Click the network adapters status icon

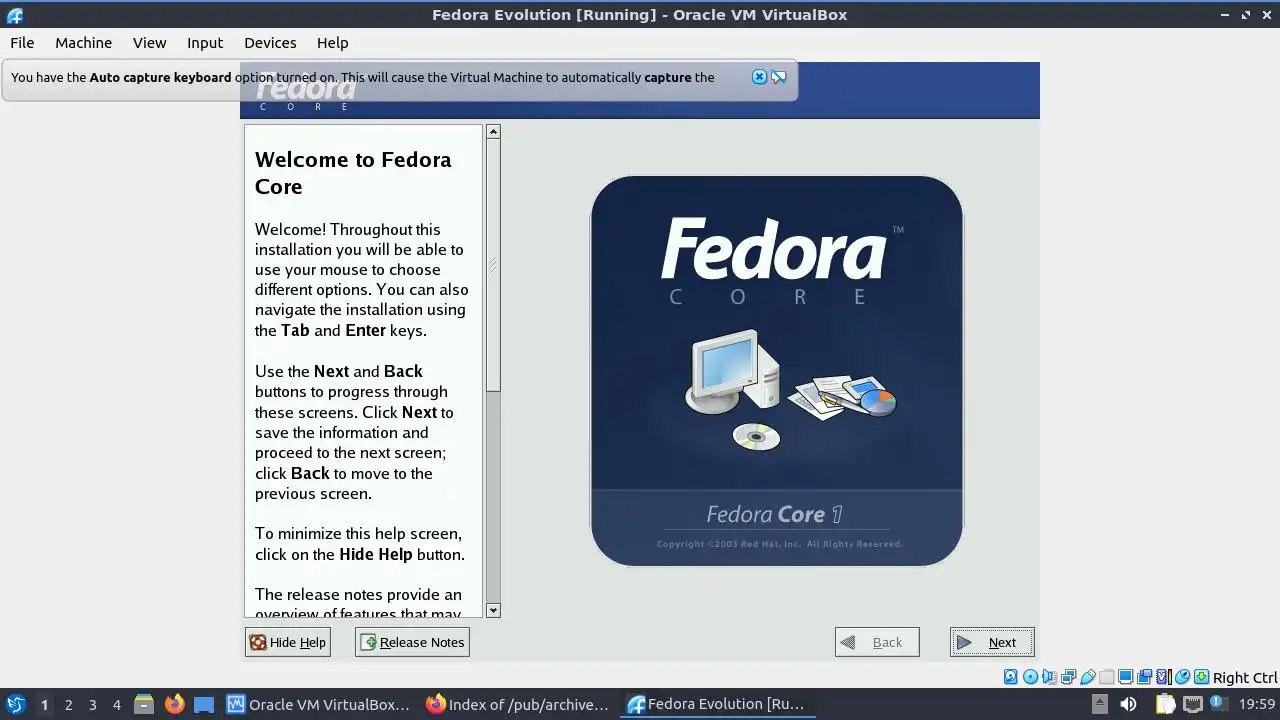click(1068, 677)
